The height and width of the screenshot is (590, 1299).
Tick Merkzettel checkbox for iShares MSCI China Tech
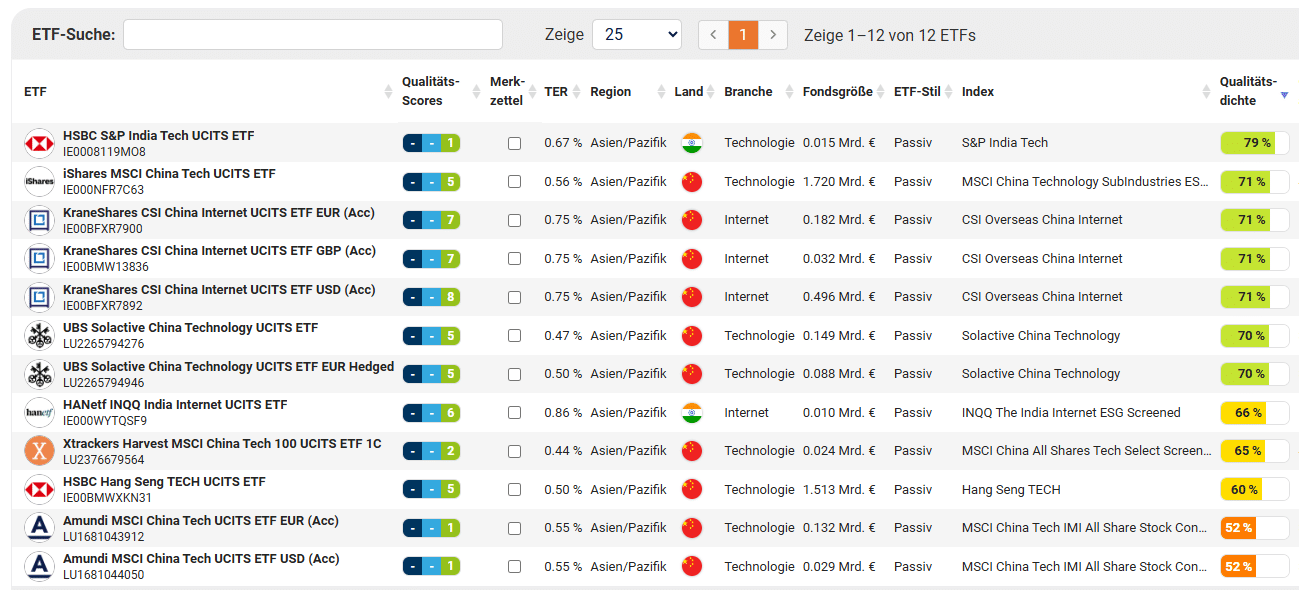pos(514,182)
